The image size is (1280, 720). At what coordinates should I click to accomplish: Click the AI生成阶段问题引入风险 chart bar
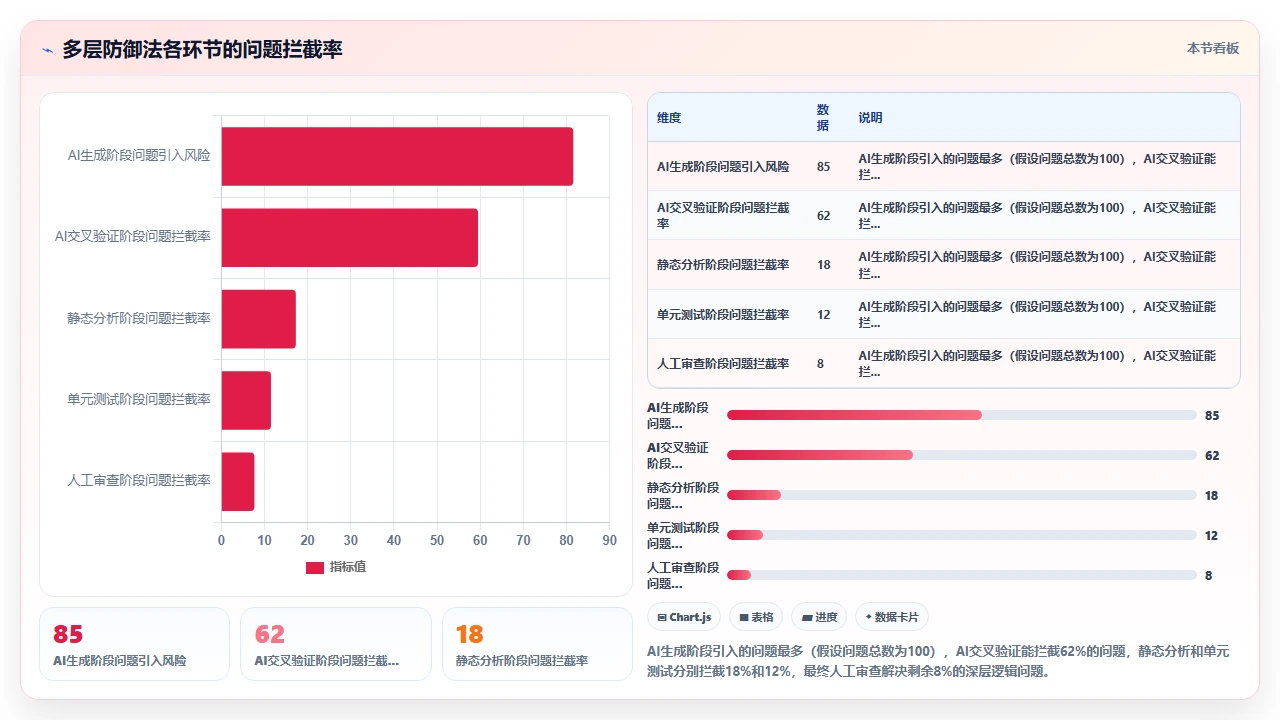[397, 156]
